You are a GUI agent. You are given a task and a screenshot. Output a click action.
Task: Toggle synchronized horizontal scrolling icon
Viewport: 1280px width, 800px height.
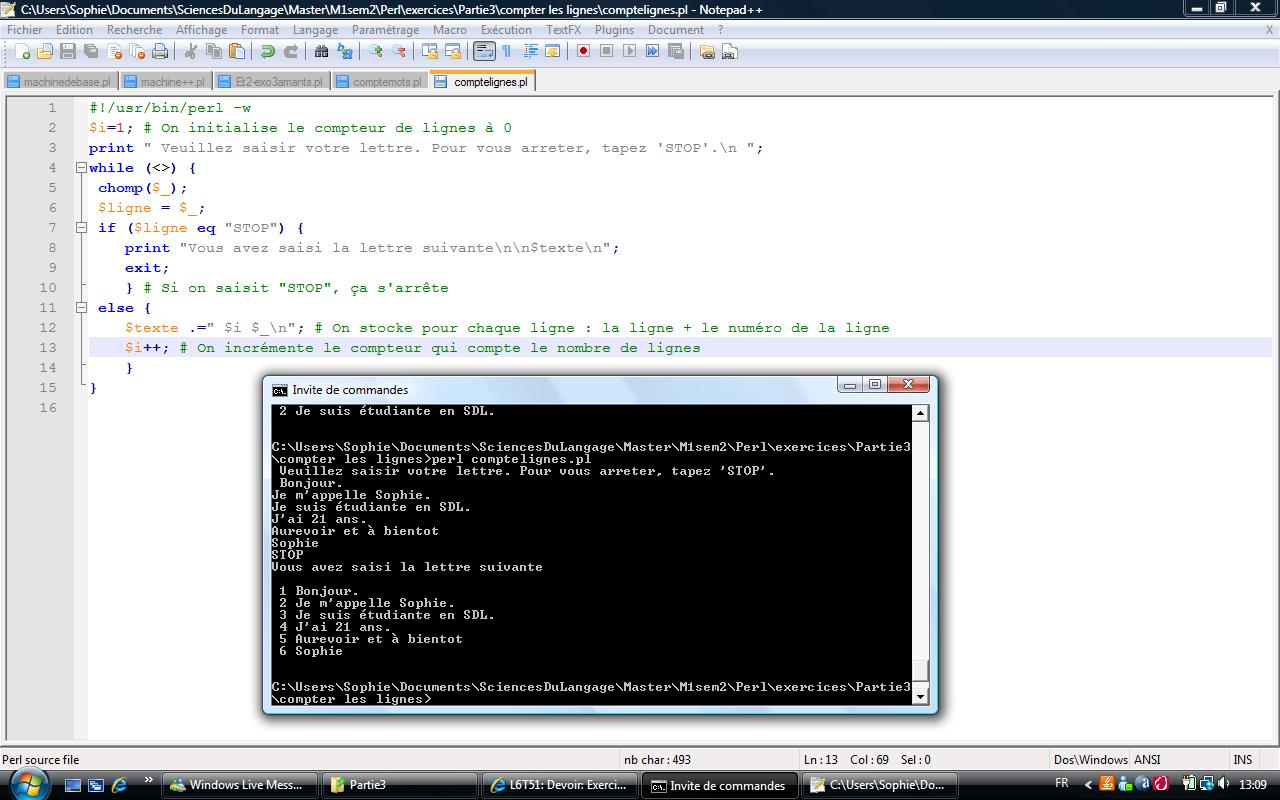click(453, 51)
